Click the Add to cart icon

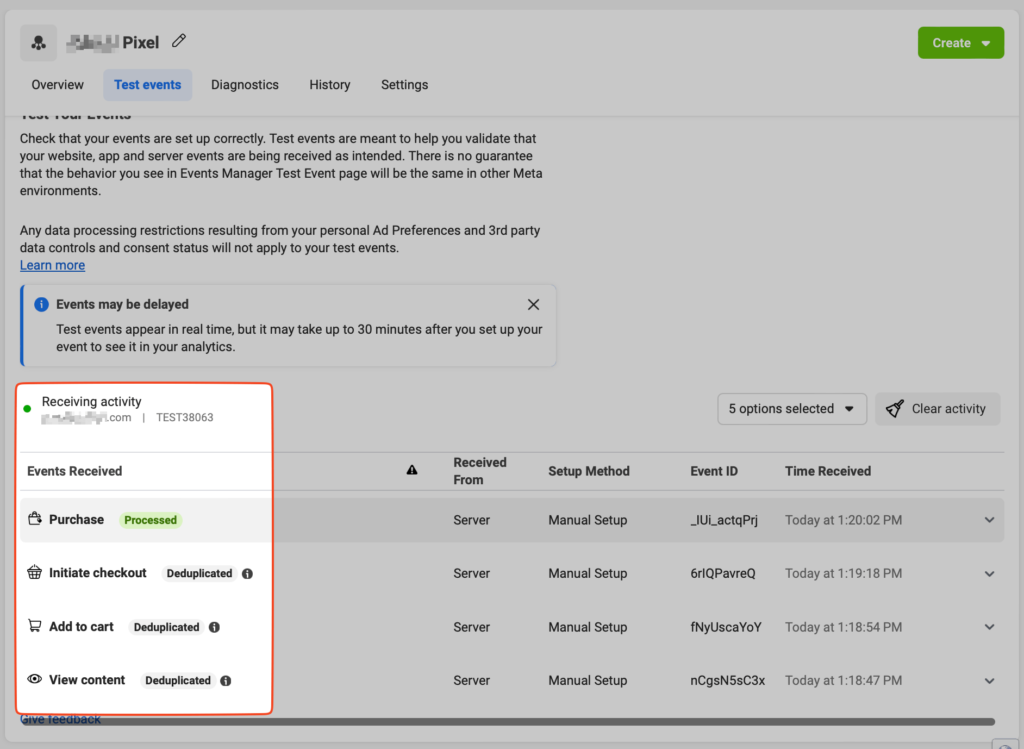pos(35,626)
